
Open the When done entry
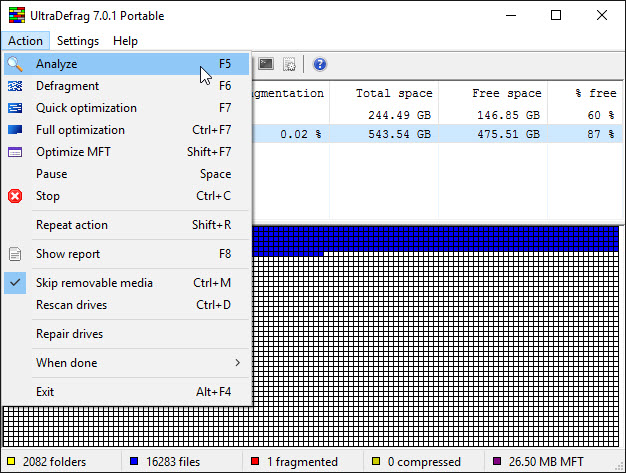127,362
